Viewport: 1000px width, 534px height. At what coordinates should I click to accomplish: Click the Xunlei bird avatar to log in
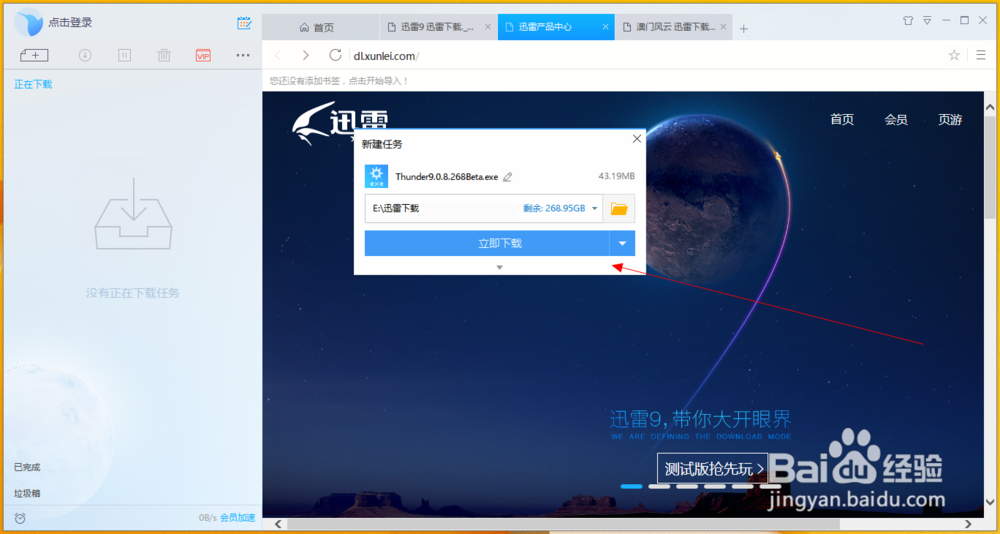pos(29,22)
